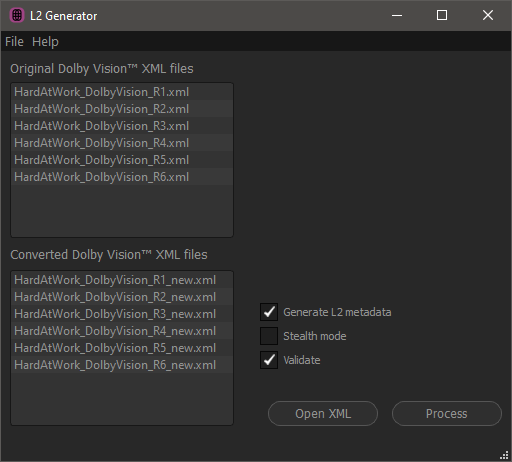Select HardAtWork_DolbyVision_R5.xml in original list

pyautogui.click(x=122, y=160)
